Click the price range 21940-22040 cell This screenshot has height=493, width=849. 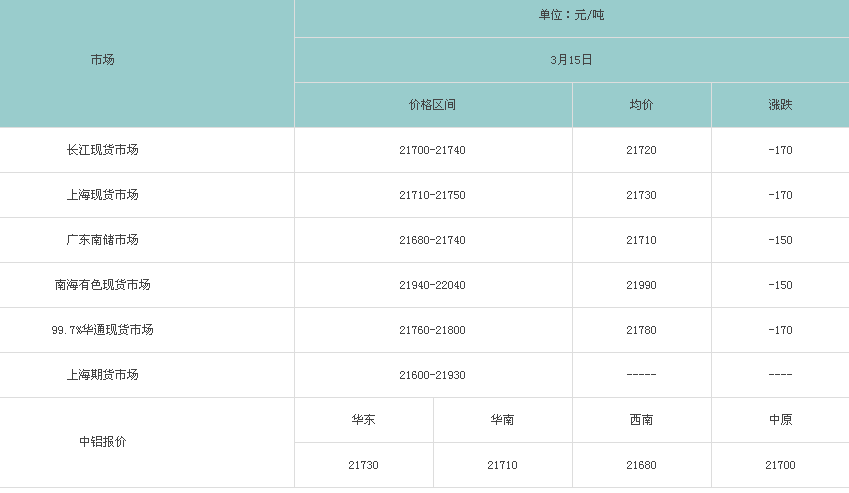[432, 285]
